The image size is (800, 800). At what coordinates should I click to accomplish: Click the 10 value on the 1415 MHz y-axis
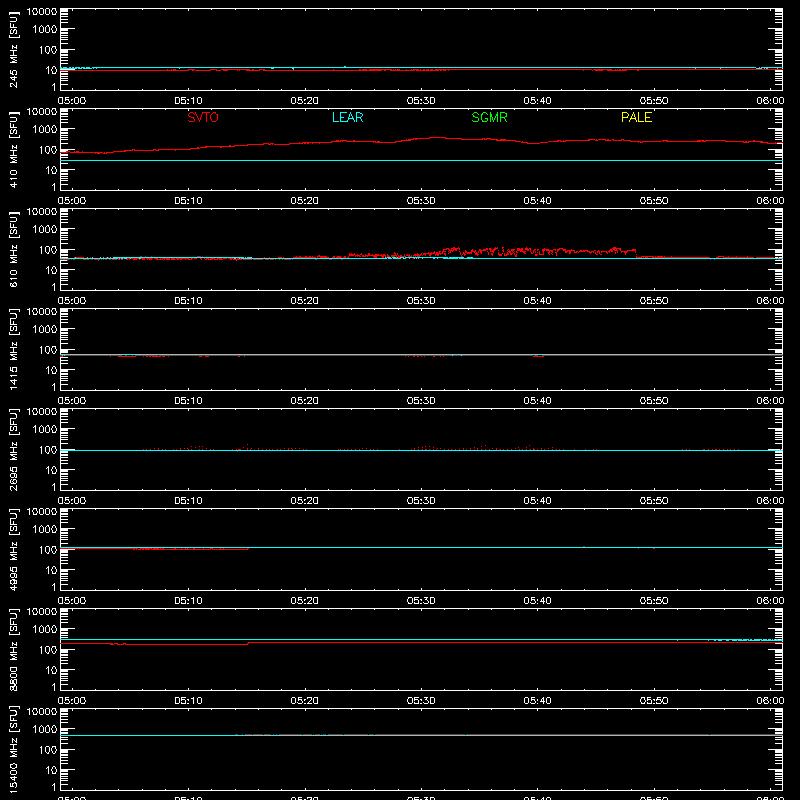[x=52, y=370]
